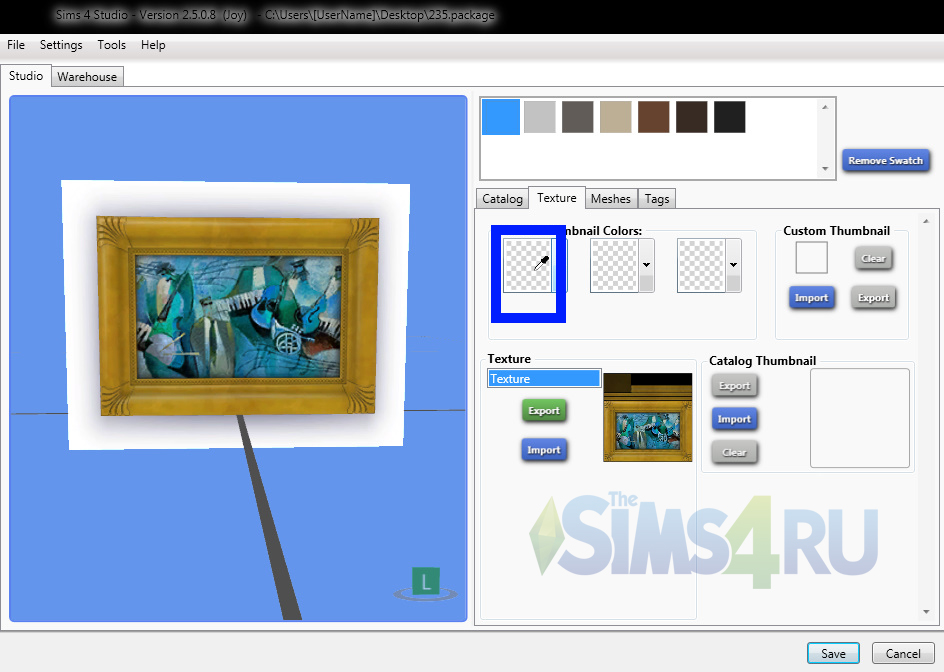Viewport: 944px width, 672px height.
Task: Open the third thumbnail color dropdown
Action: [733, 265]
